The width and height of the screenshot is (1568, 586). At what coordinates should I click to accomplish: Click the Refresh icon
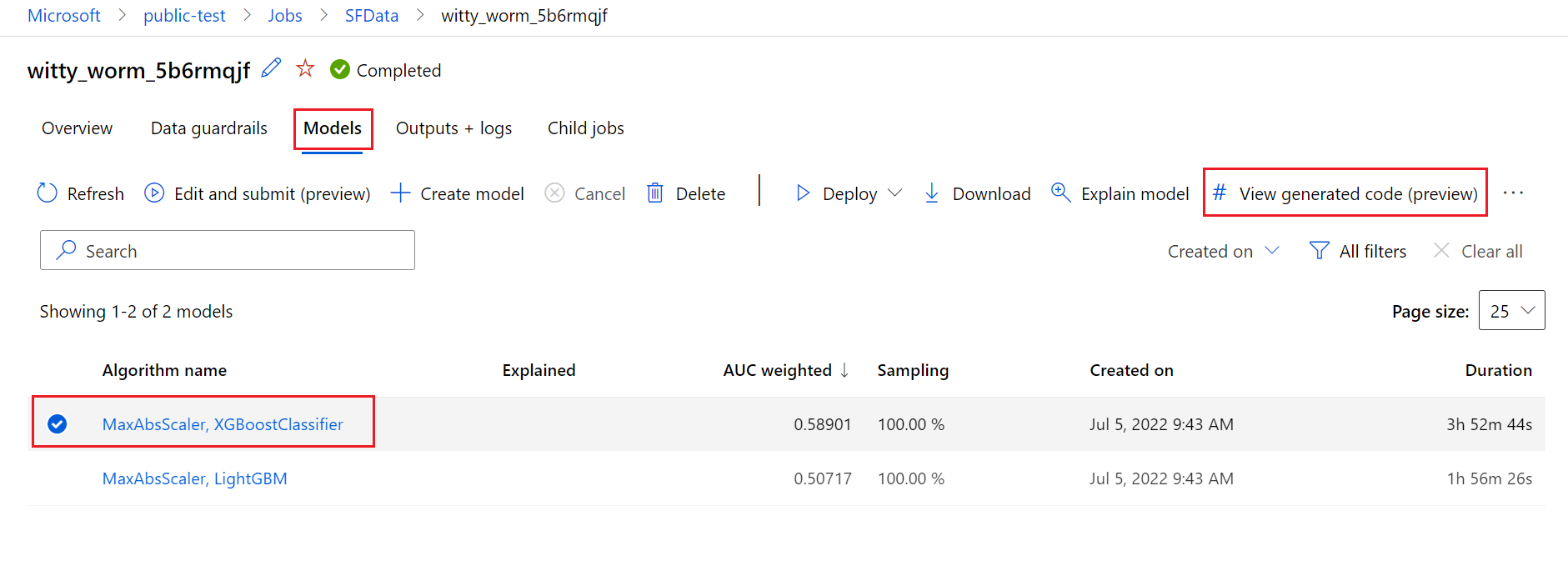point(48,193)
